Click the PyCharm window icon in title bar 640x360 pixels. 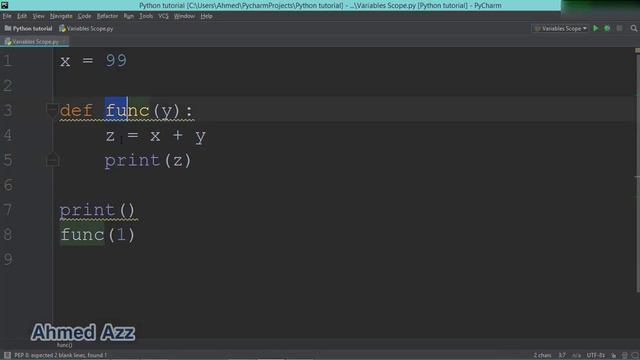coord(4,5)
